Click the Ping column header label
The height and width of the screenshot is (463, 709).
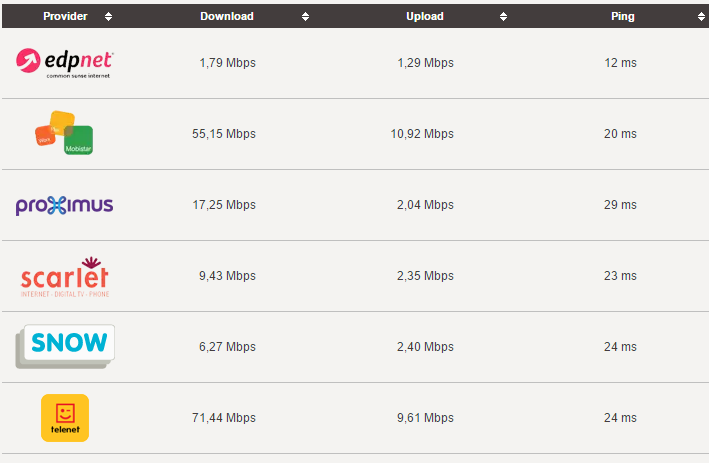[623, 16]
